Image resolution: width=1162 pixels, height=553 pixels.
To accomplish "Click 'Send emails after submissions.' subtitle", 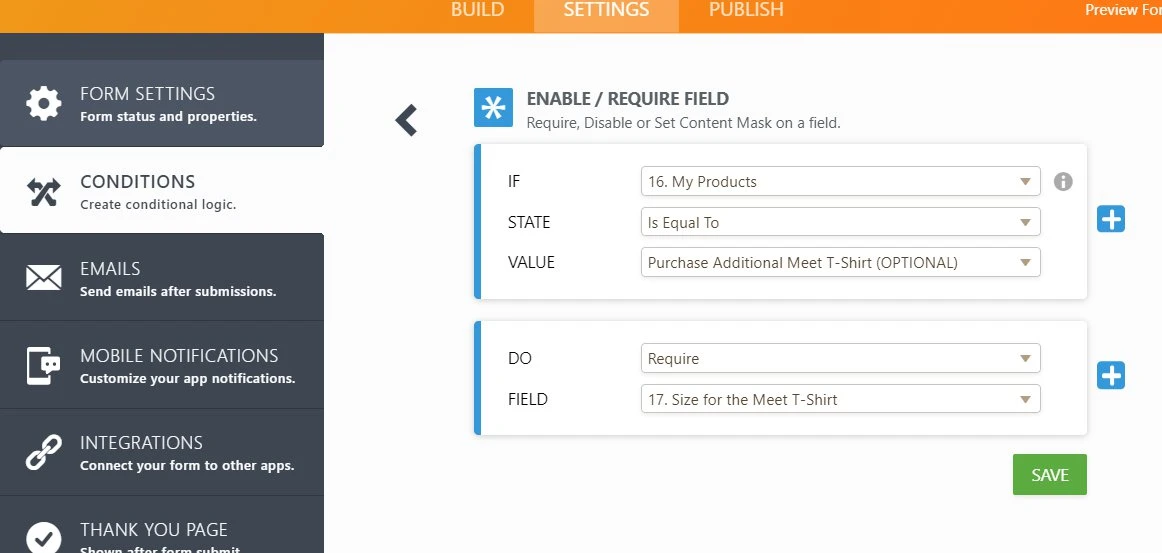I will tap(178, 291).
